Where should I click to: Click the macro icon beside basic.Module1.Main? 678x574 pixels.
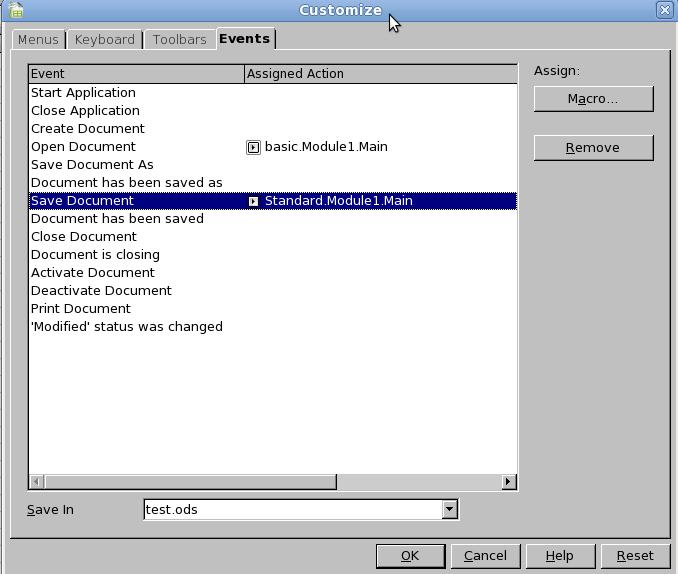[x=253, y=147]
